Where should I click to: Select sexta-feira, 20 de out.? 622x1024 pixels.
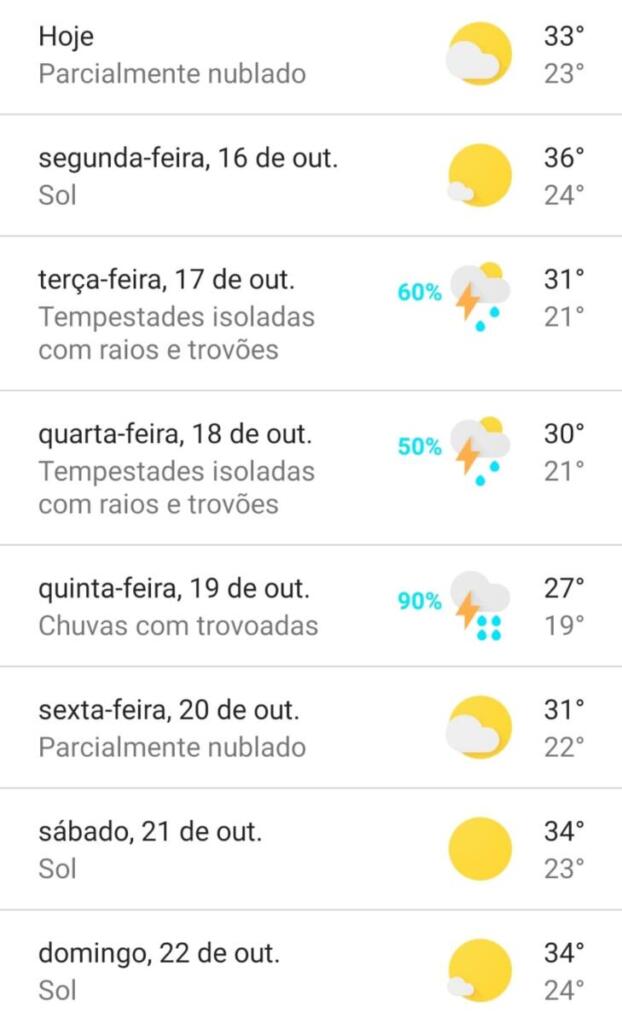(168, 711)
